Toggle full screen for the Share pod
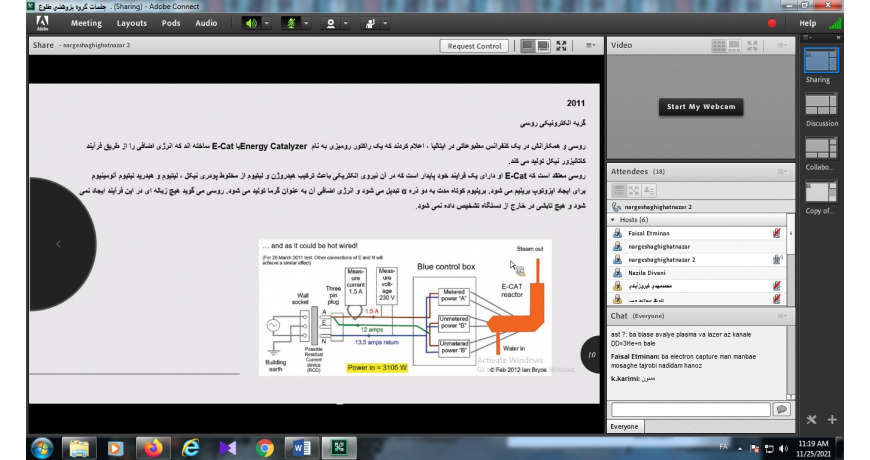870x460 pixels. (562, 46)
